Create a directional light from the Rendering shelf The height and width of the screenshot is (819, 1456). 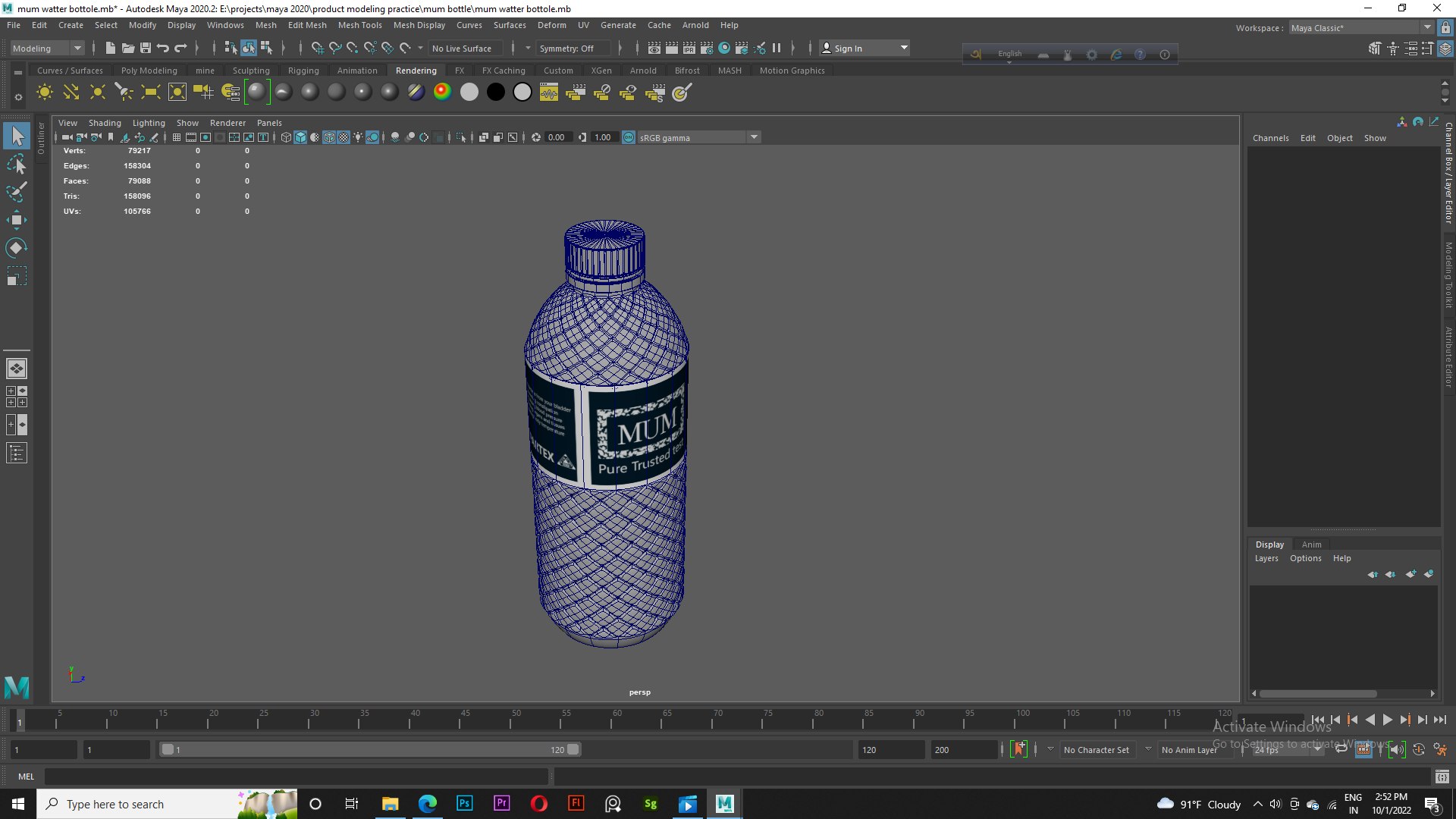71,93
